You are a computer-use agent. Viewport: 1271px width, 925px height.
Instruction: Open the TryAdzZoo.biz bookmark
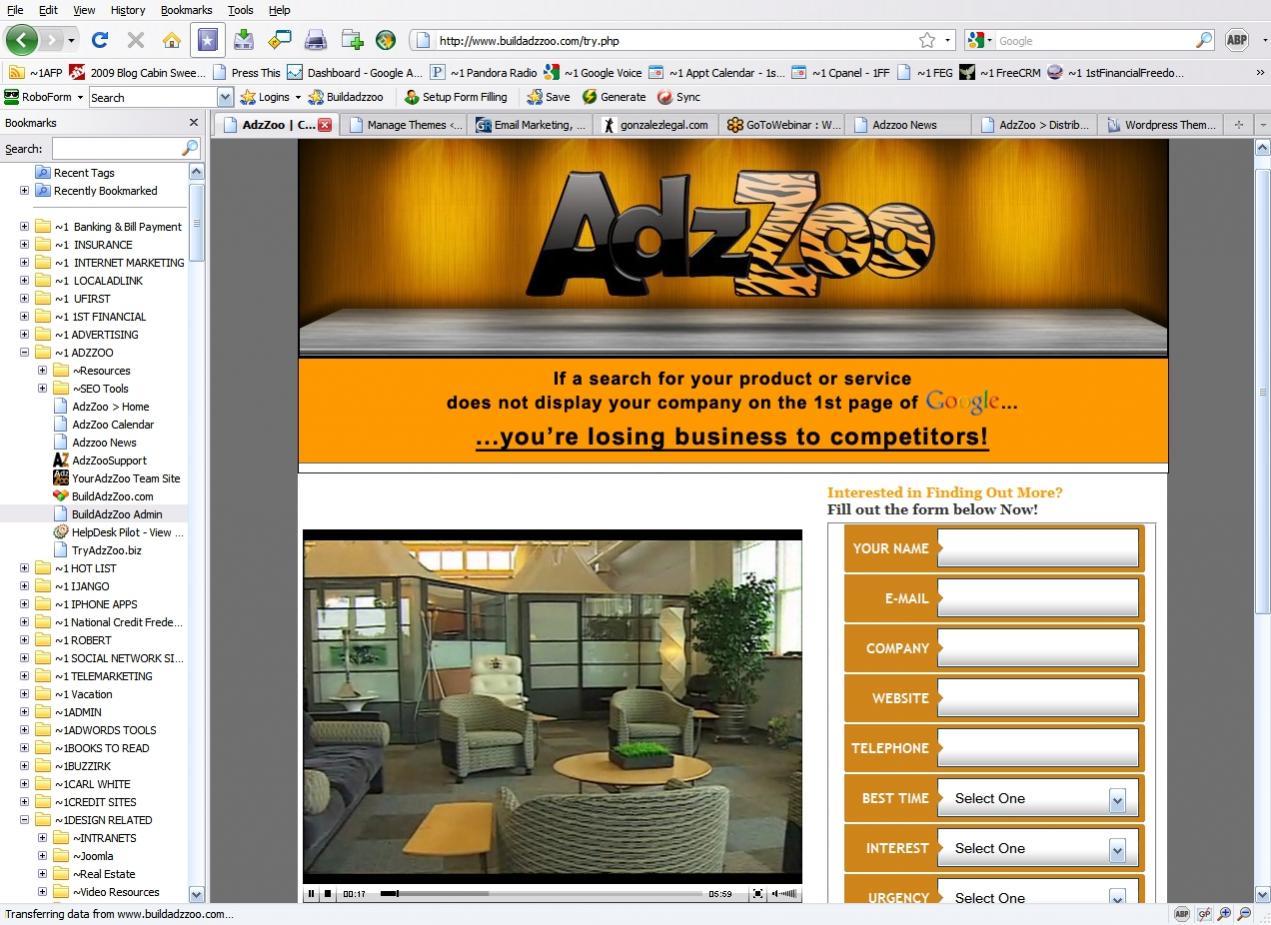[97, 550]
